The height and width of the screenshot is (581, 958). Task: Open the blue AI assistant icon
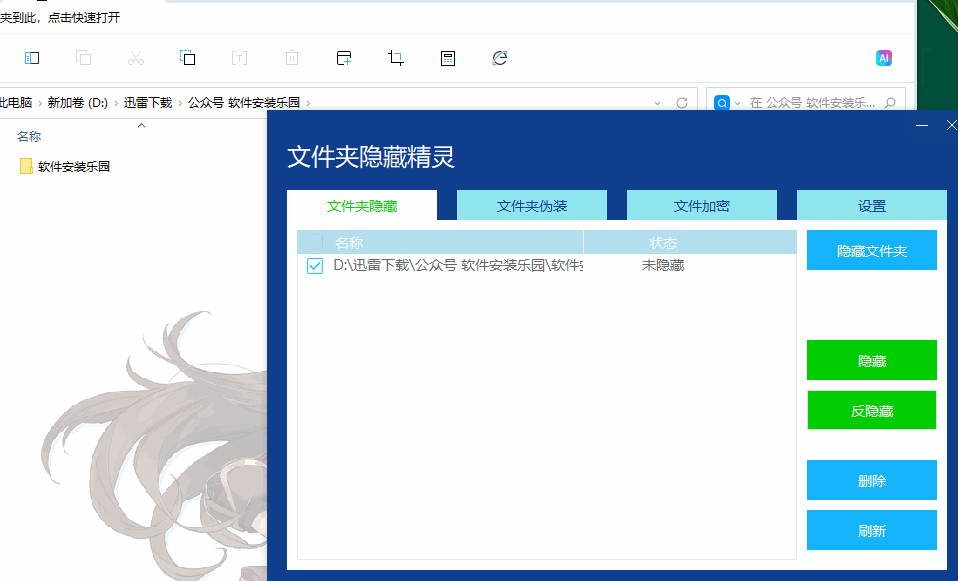pos(884,58)
